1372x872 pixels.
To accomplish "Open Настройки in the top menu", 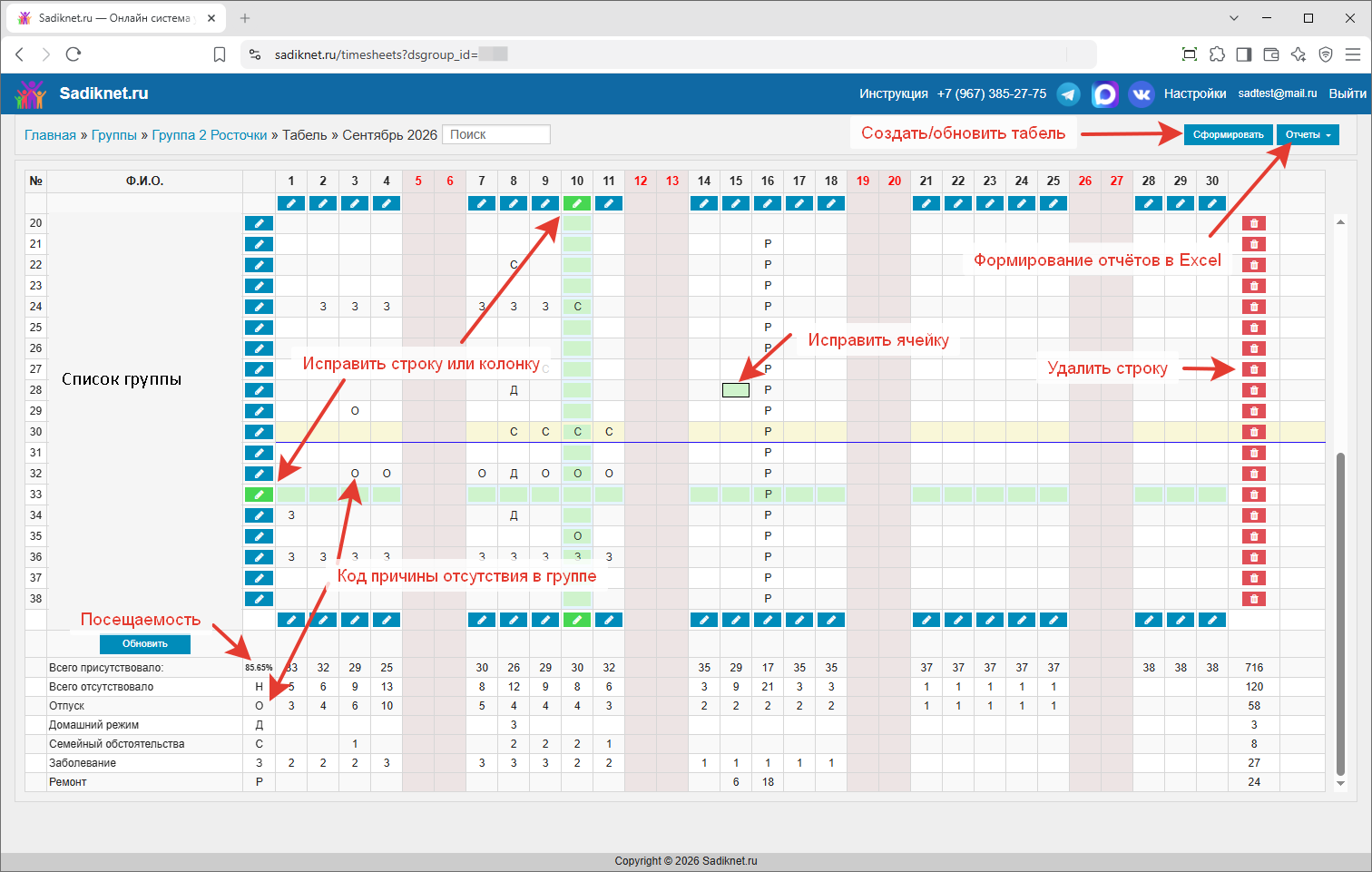I will pyautogui.click(x=1195, y=93).
